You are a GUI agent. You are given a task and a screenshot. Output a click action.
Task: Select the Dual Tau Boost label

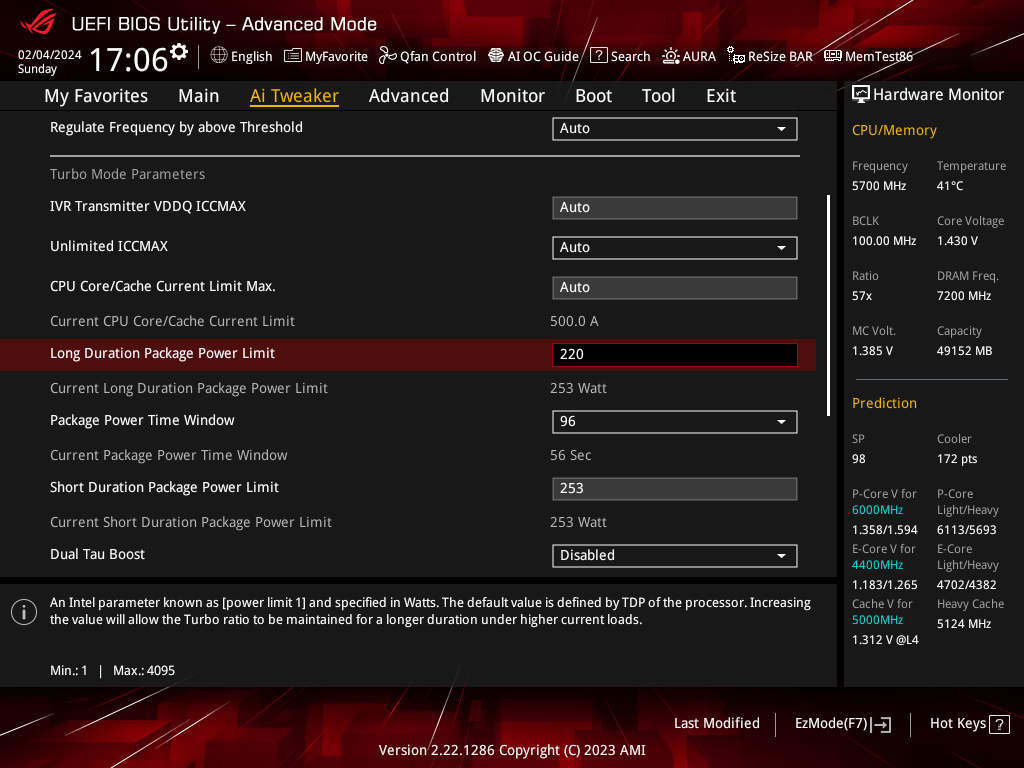click(x=97, y=554)
